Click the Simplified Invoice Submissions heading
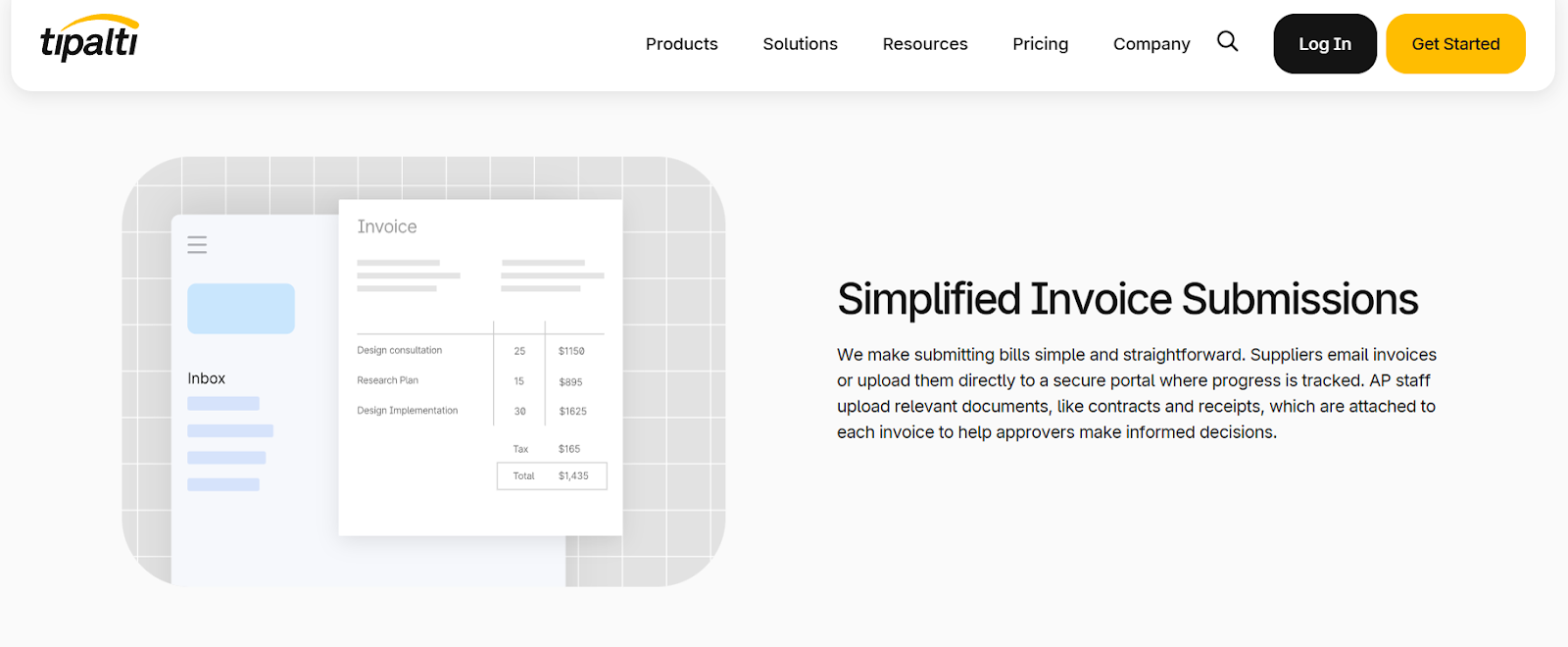Screen dimensions: 1568x647 tap(1127, 300)
